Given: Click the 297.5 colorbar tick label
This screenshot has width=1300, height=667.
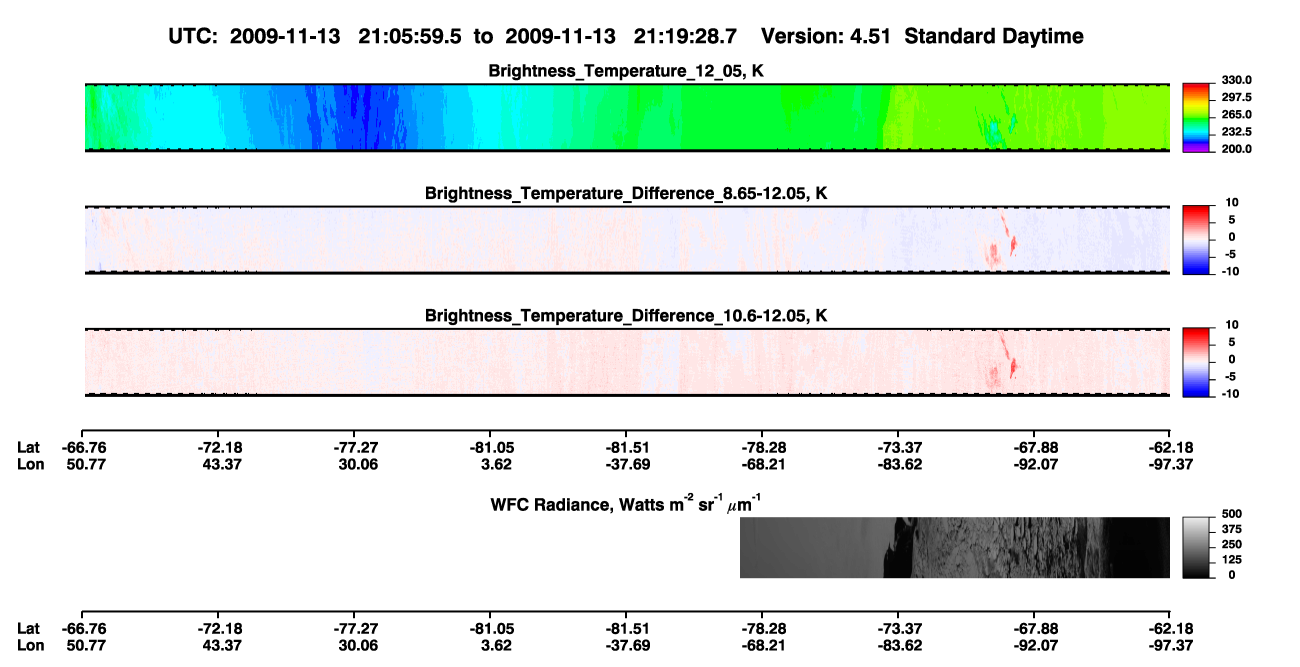Looking at the screenshot, I should pos(1235,97).
